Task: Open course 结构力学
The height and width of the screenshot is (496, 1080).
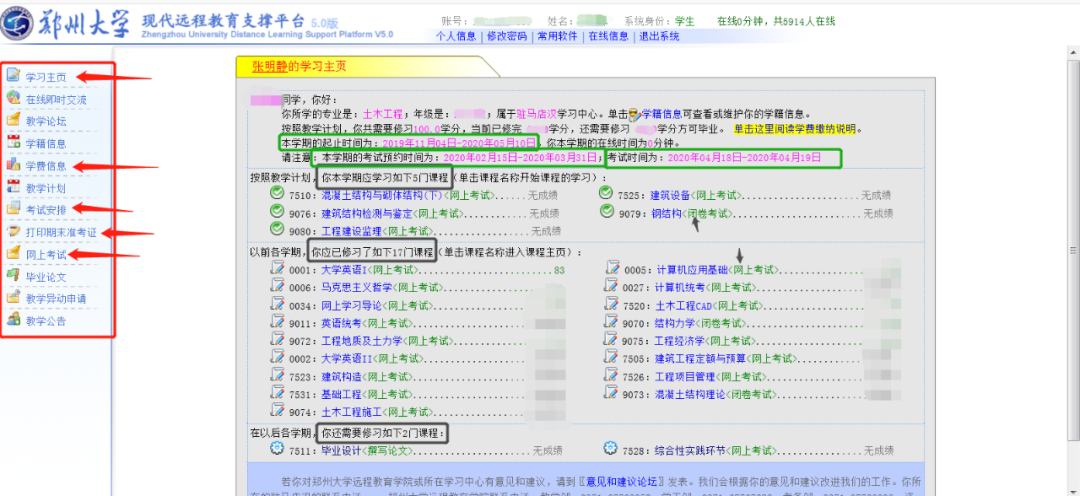Action: [674, 323]
